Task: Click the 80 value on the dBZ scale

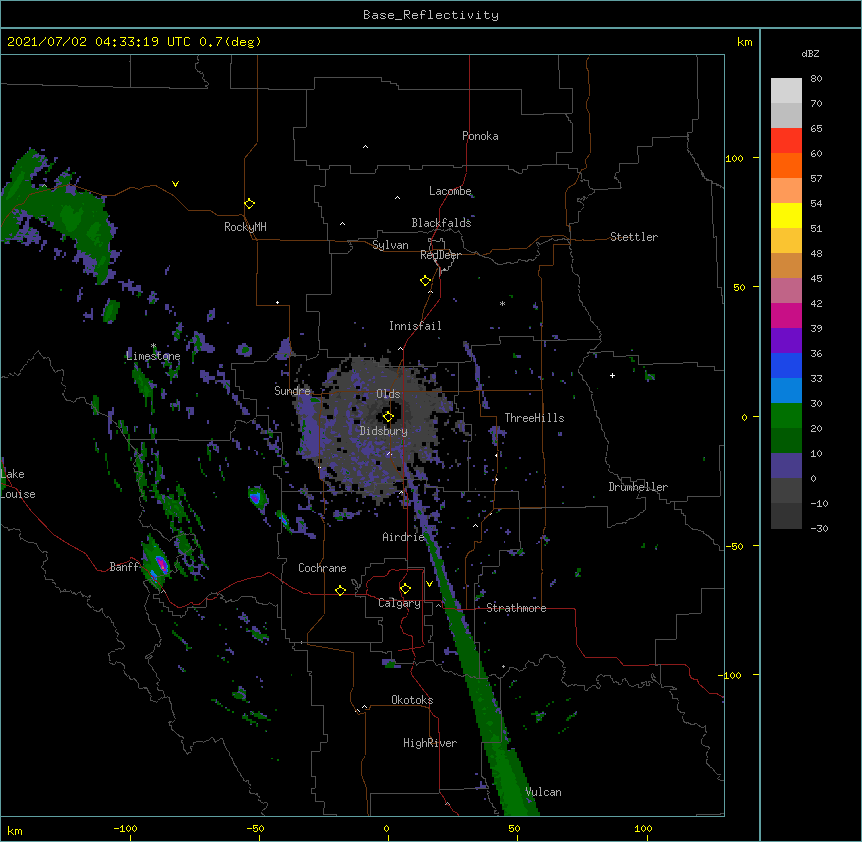Action: [816, 79]
